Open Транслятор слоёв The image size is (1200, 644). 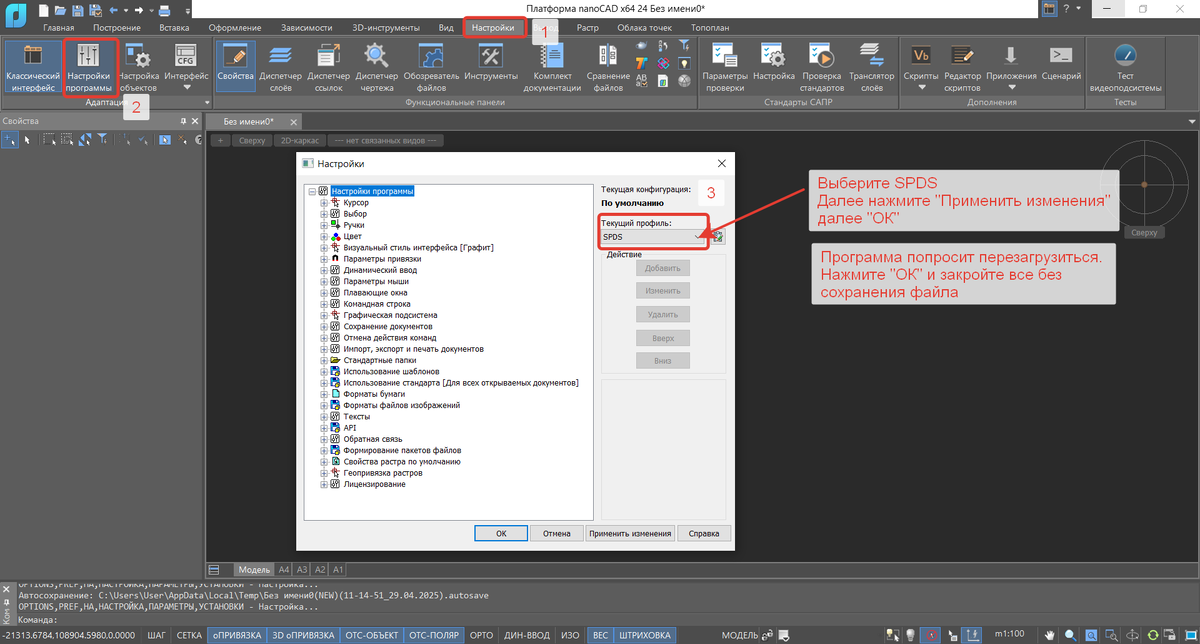tap(871, 68)
